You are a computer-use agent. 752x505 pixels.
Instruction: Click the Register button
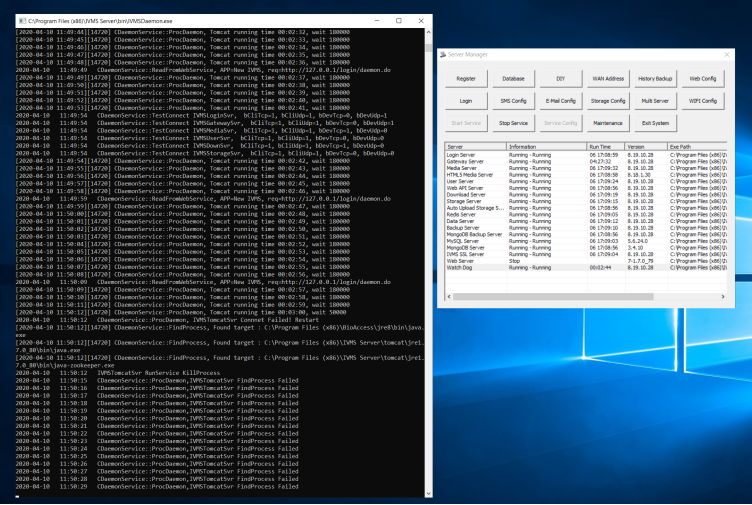click(x=466, y=79)
